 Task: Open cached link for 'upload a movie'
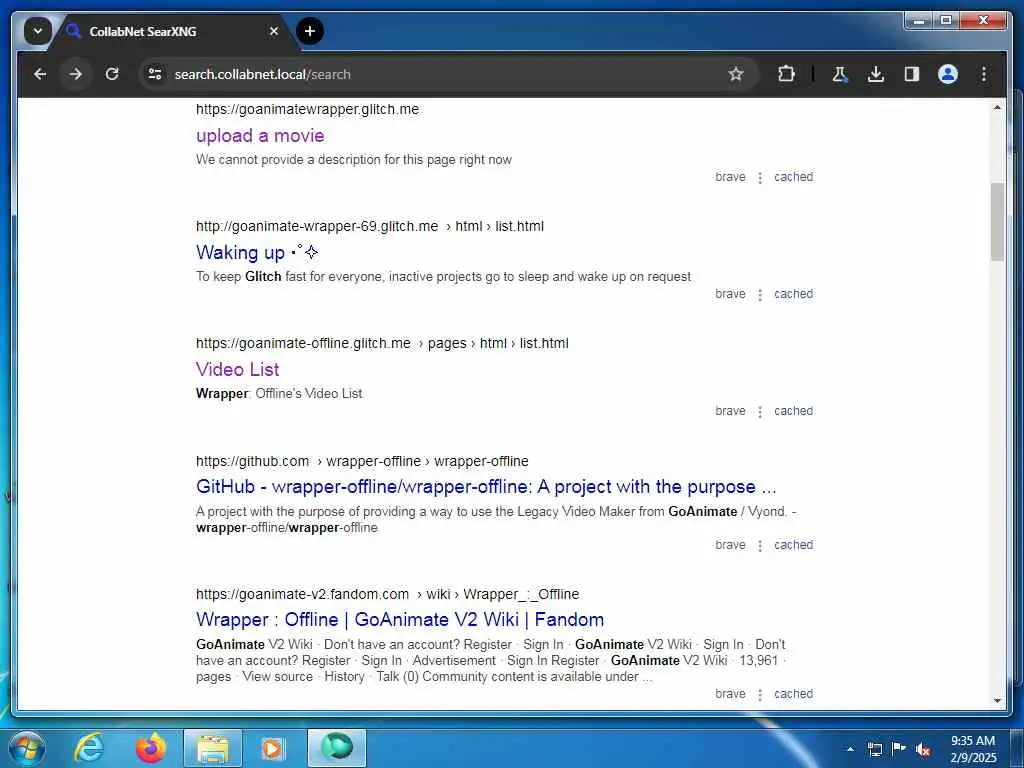[793, 177]
